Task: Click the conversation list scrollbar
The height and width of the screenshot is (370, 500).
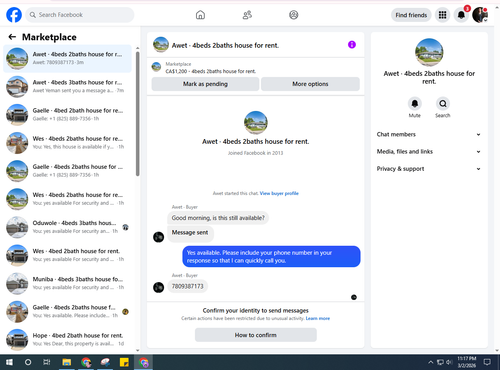Action: (x=137, y=113)
